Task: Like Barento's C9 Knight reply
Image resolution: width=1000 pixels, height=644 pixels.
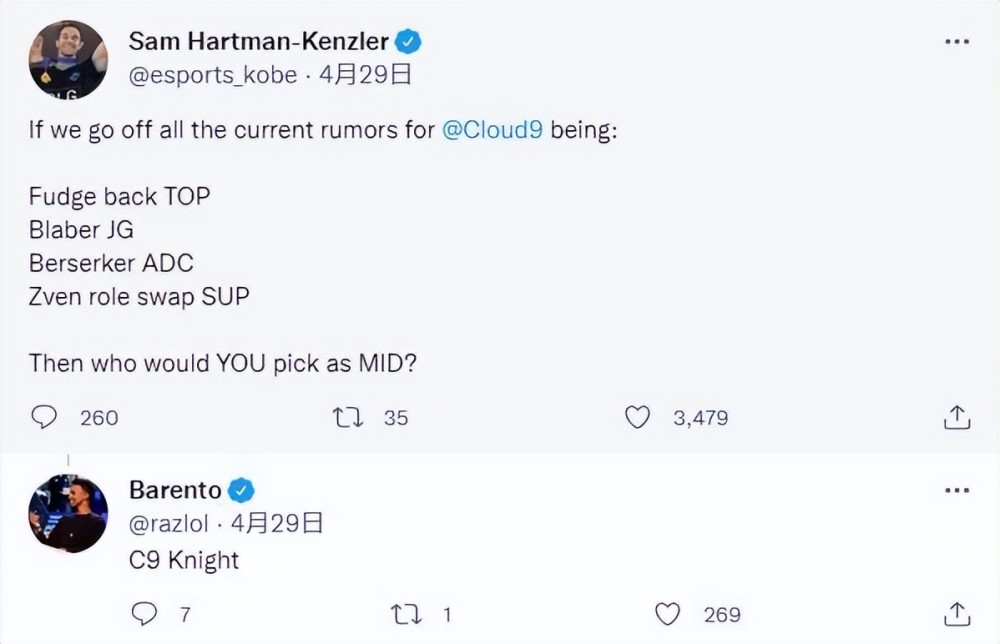Action: point(667,613)
